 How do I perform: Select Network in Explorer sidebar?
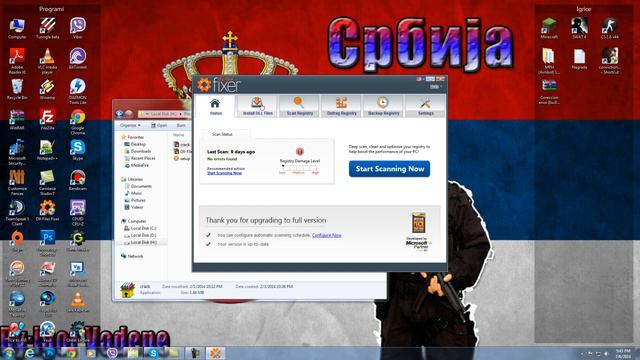[x=132, y=256]
